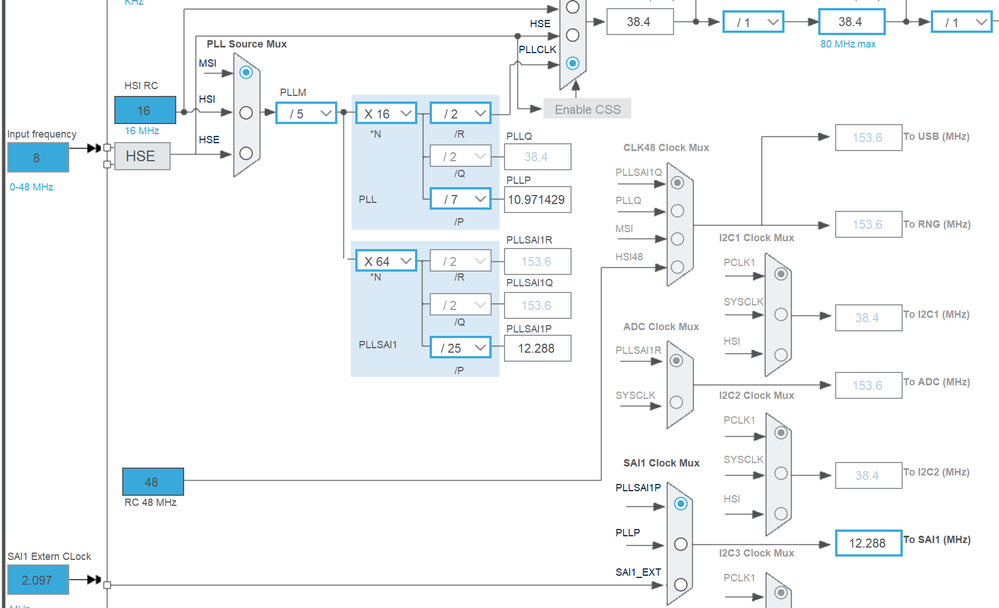Open the PLL /R divider dropdown
Screen dimensions: 999x608
pos(461,113)
